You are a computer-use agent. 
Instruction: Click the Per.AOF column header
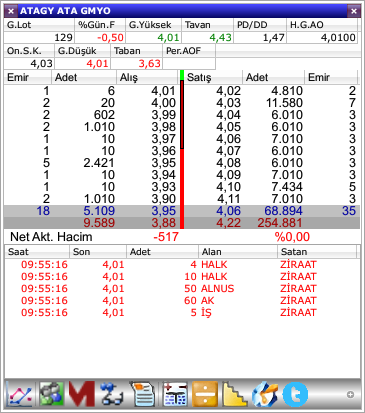(189, 51)
